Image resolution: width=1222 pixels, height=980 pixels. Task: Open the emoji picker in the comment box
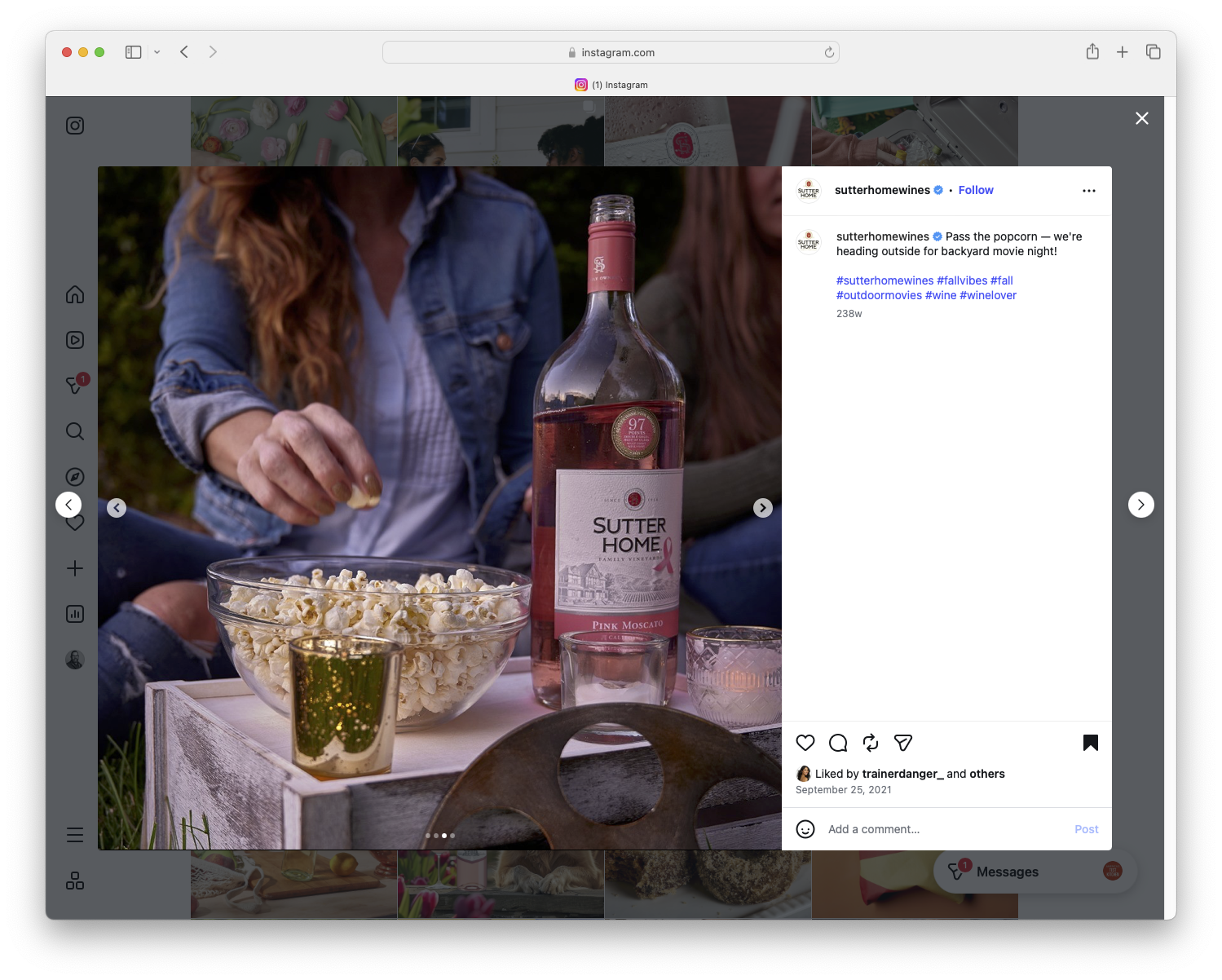pyautogui.click(x=805, y=828)
